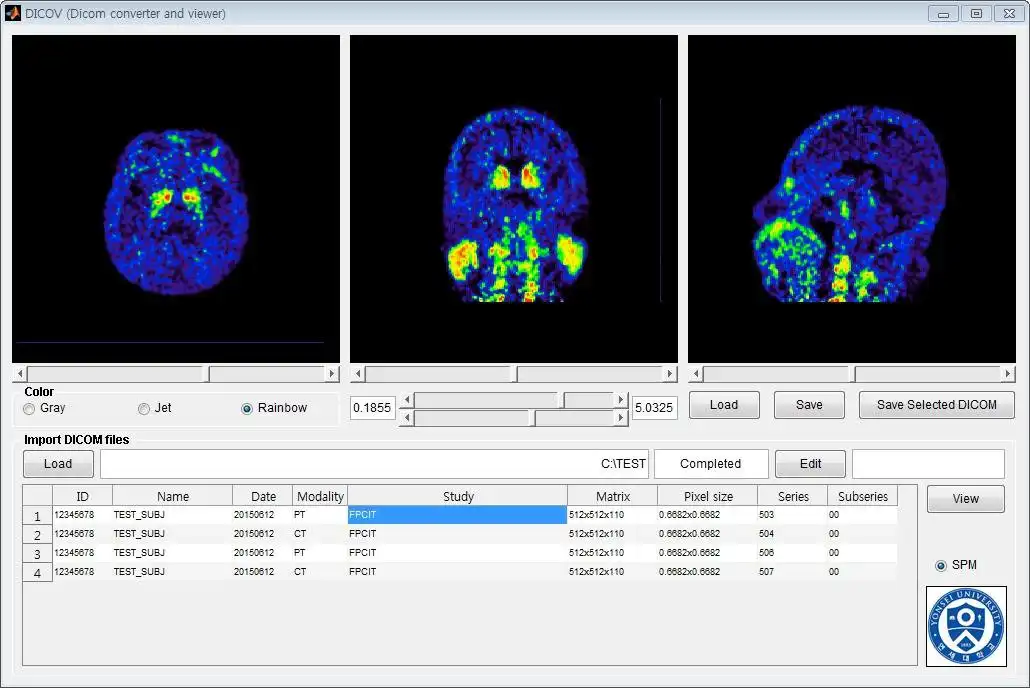The image size is (1030, 688).
Task: Select the Rainbow color radio button
Action: tap(247, 409)
